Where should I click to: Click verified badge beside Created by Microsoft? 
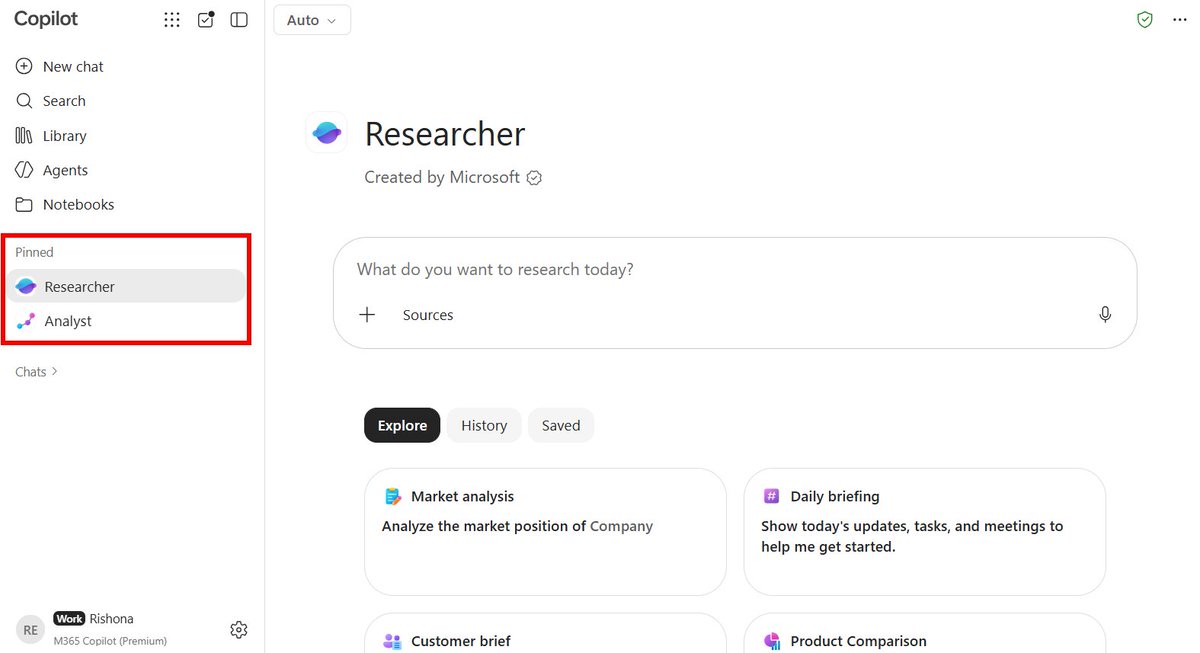[x=534, y=178]
